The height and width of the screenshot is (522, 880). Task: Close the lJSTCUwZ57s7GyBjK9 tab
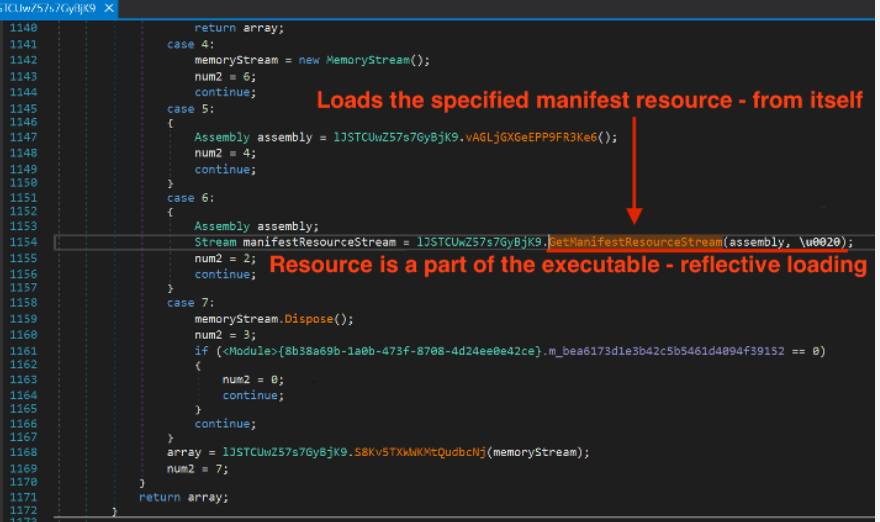tap(110, 8)
